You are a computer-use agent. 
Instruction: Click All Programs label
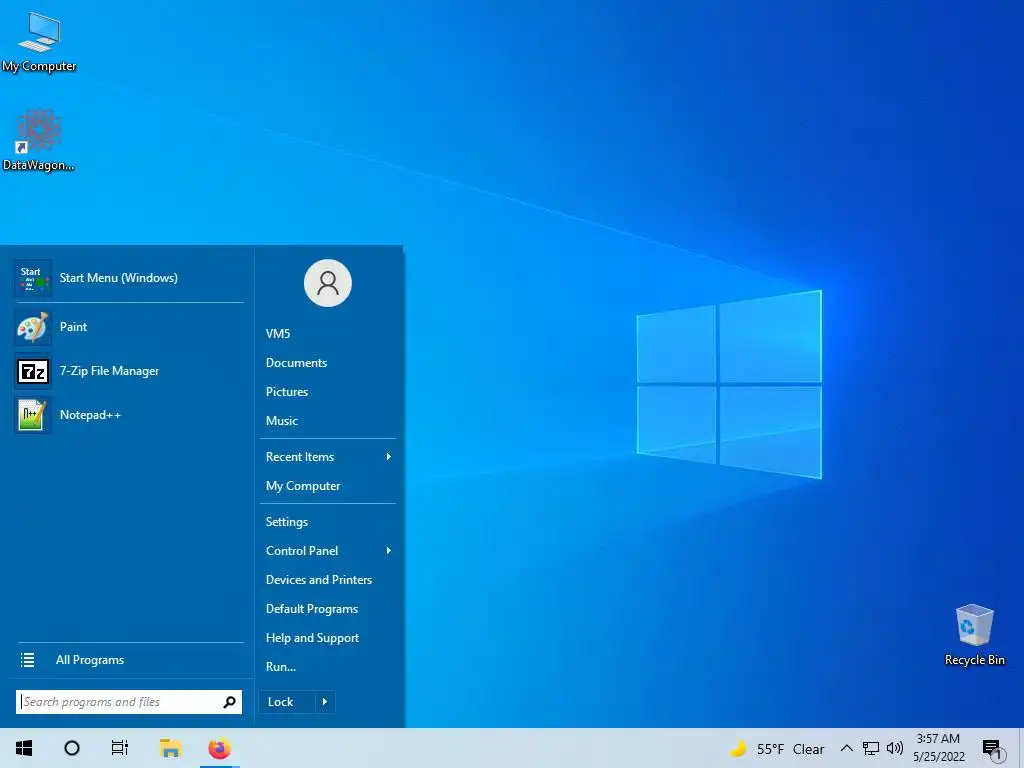[x=90, y=660]
